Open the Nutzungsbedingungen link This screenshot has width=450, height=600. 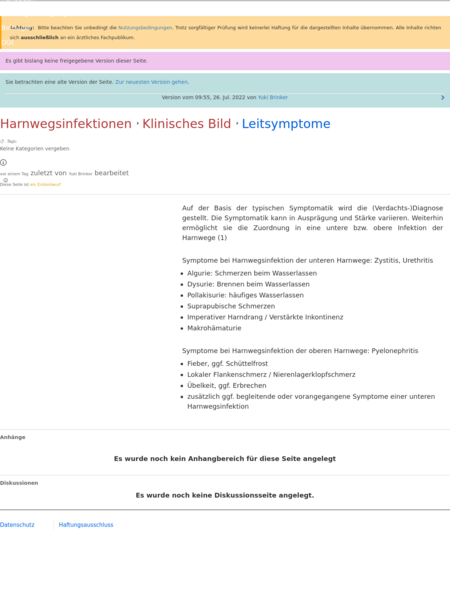click(x=145, y=28)
